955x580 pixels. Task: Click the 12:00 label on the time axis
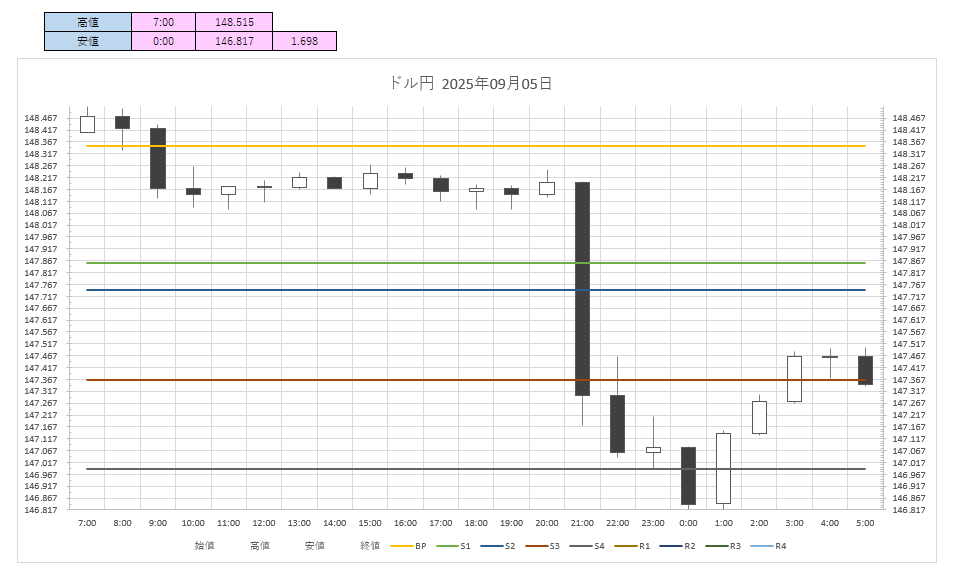click(264, 523)
